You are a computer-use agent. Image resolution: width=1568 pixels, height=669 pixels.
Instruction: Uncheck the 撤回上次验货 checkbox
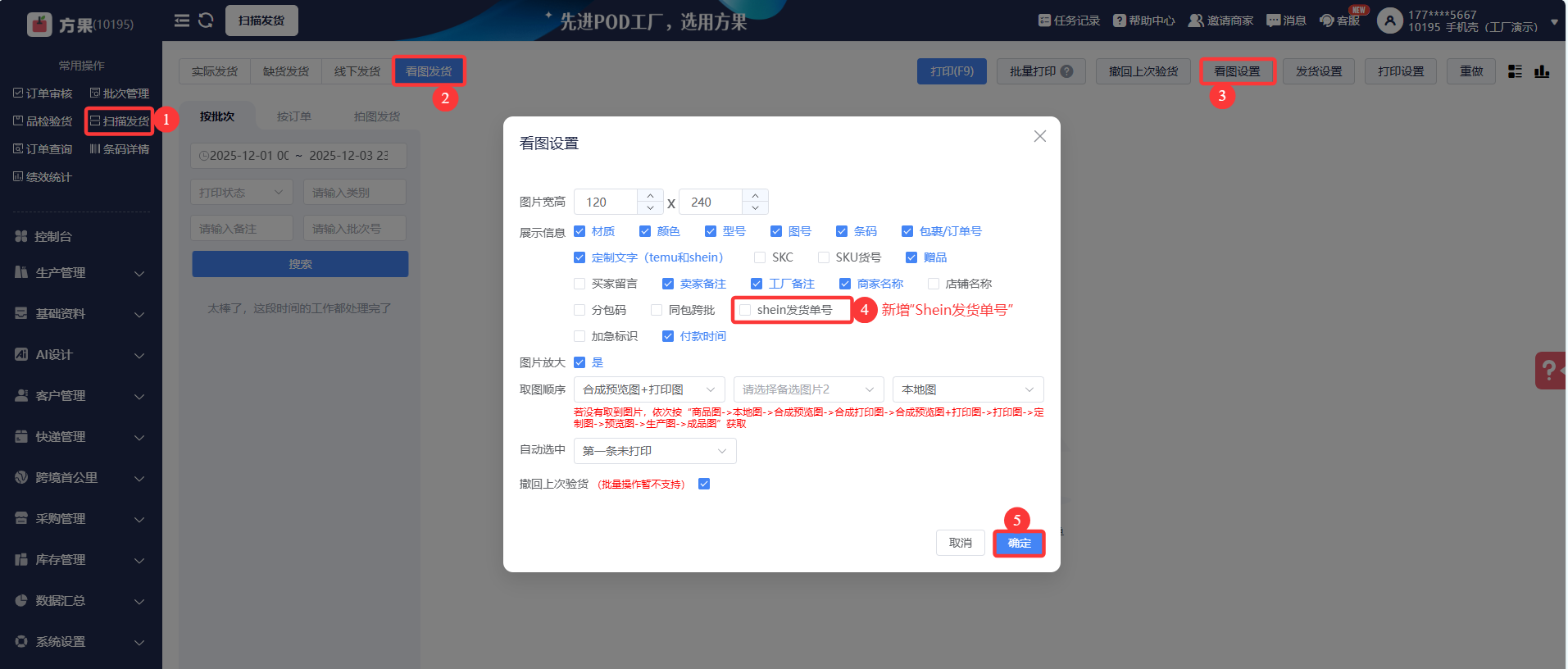704,484
